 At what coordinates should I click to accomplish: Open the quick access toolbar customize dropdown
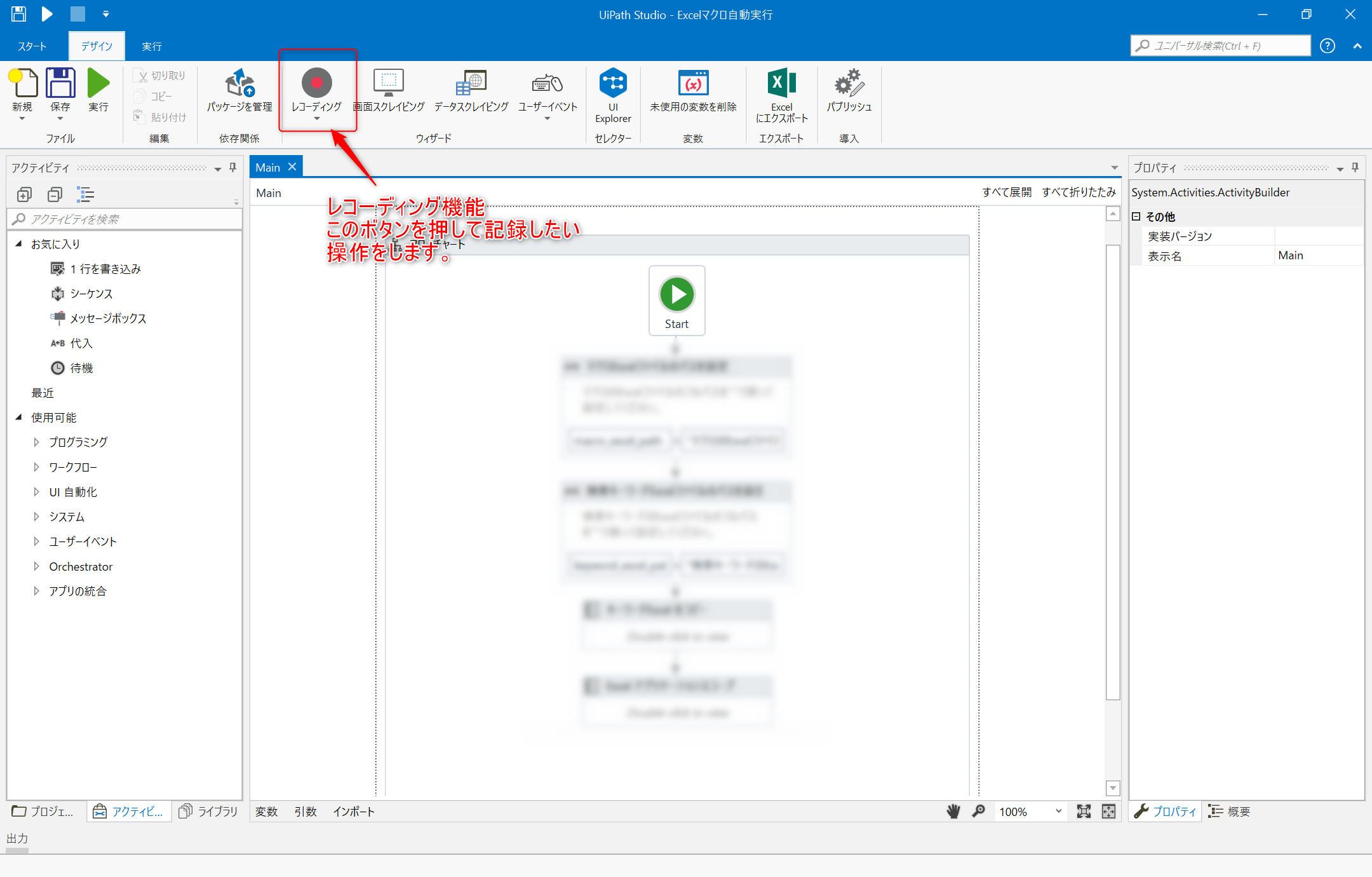pyautogui.click(x=106, y=14)
